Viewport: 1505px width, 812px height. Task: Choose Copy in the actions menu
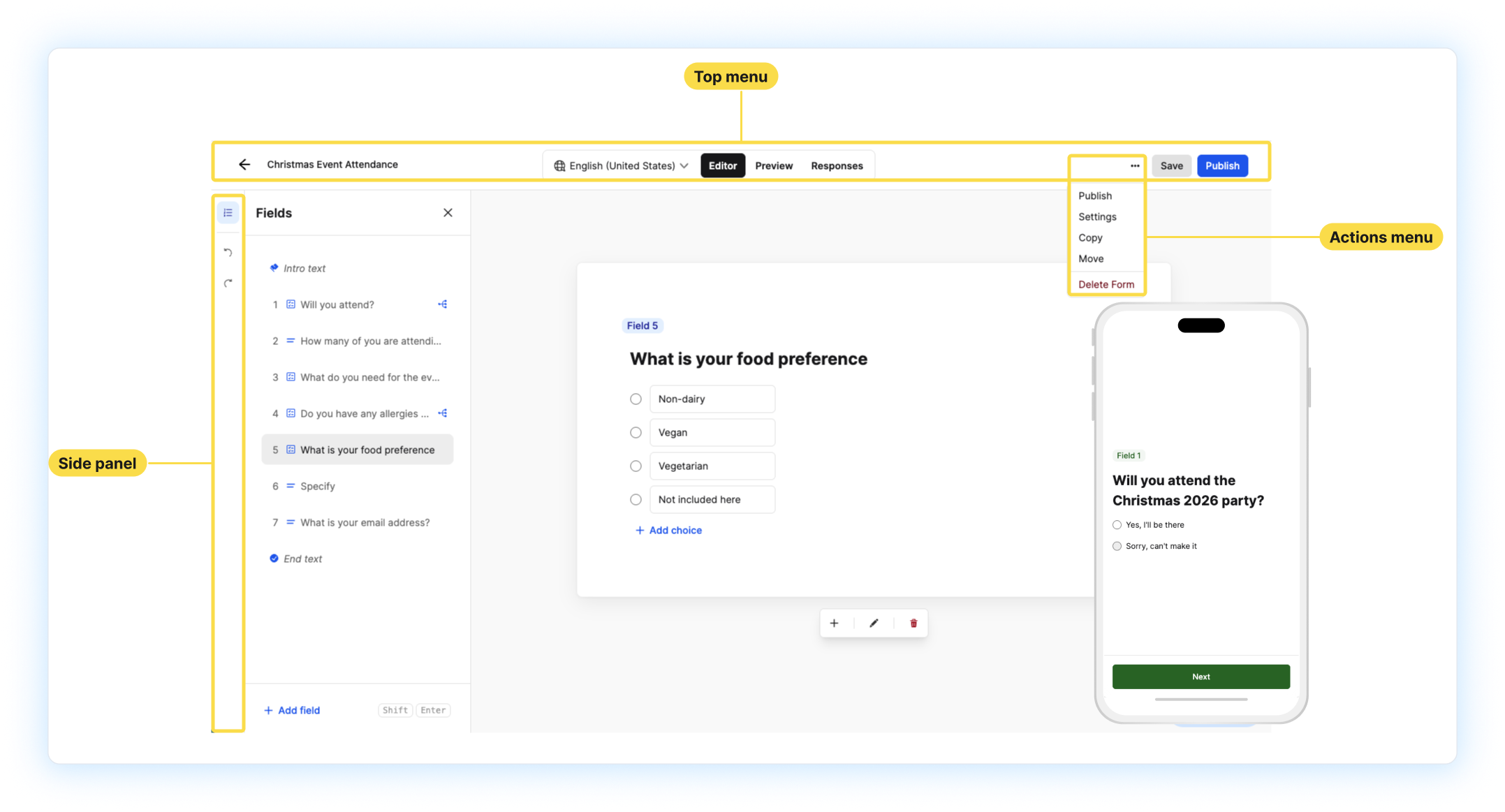point(1090,238)
